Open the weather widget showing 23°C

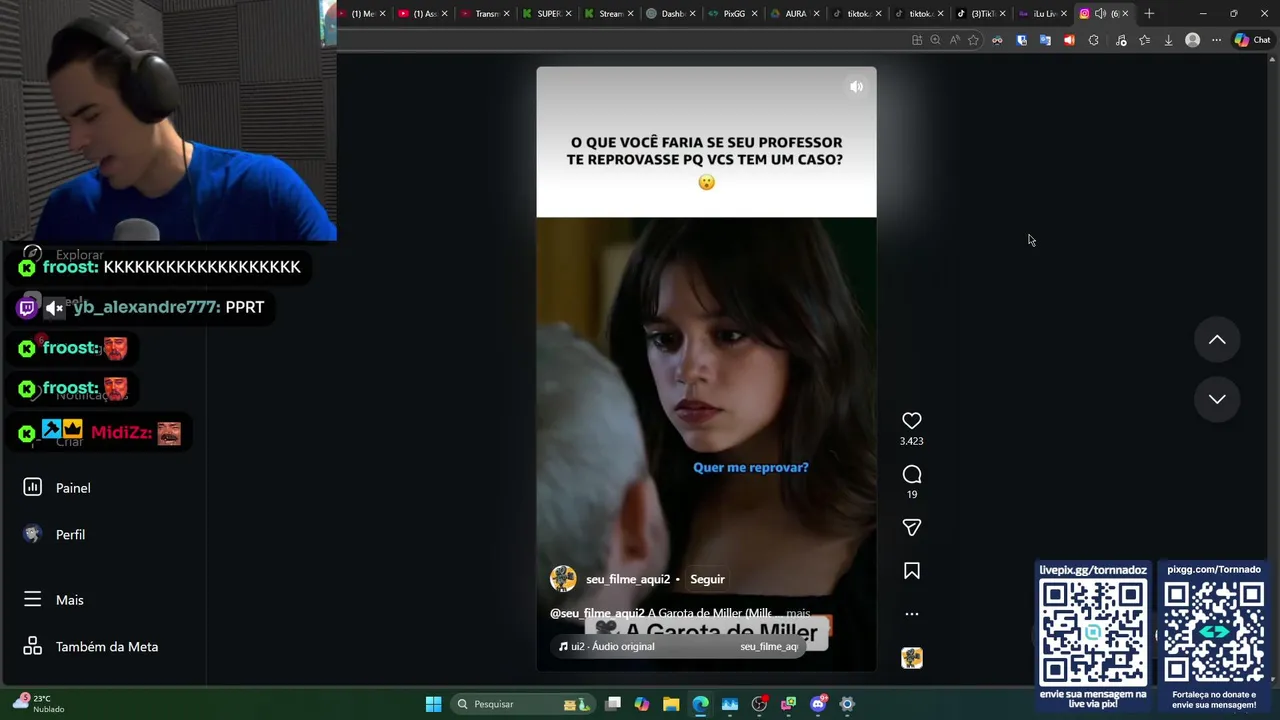38,703
